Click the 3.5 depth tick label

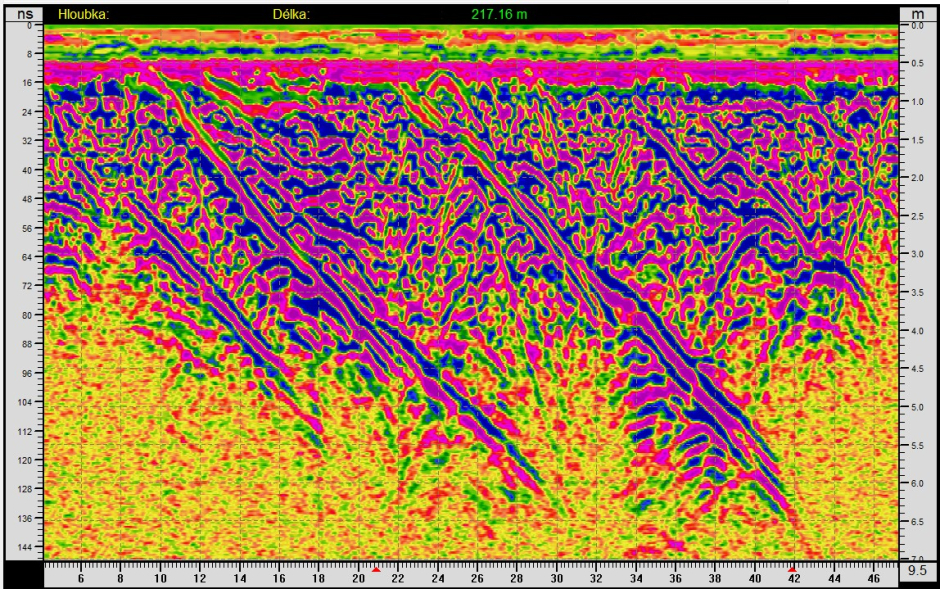click(x=917, y=292)
